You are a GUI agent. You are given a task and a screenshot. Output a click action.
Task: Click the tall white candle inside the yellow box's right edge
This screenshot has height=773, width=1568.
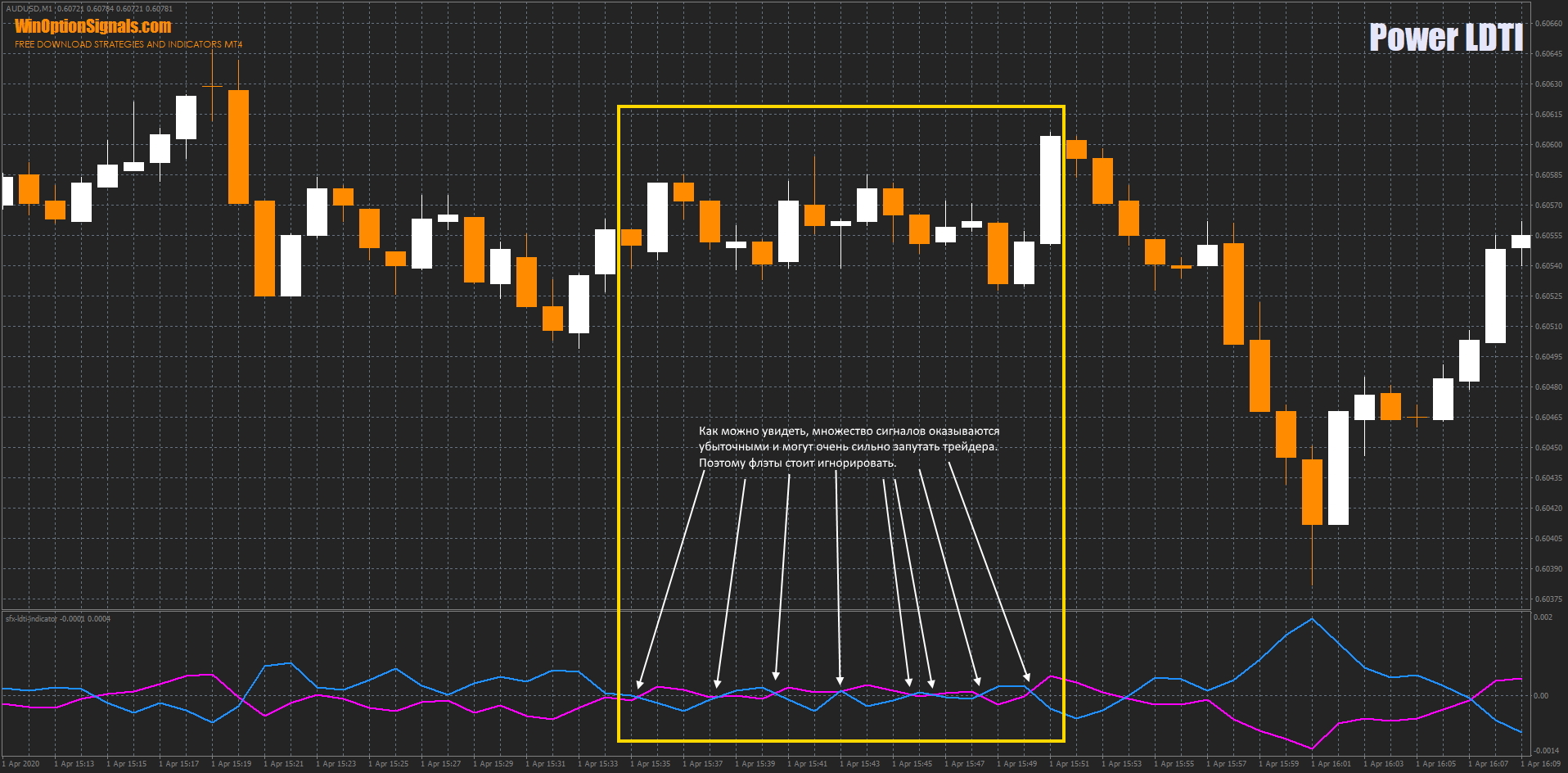pyautogui.click(x=1050, y=190)
